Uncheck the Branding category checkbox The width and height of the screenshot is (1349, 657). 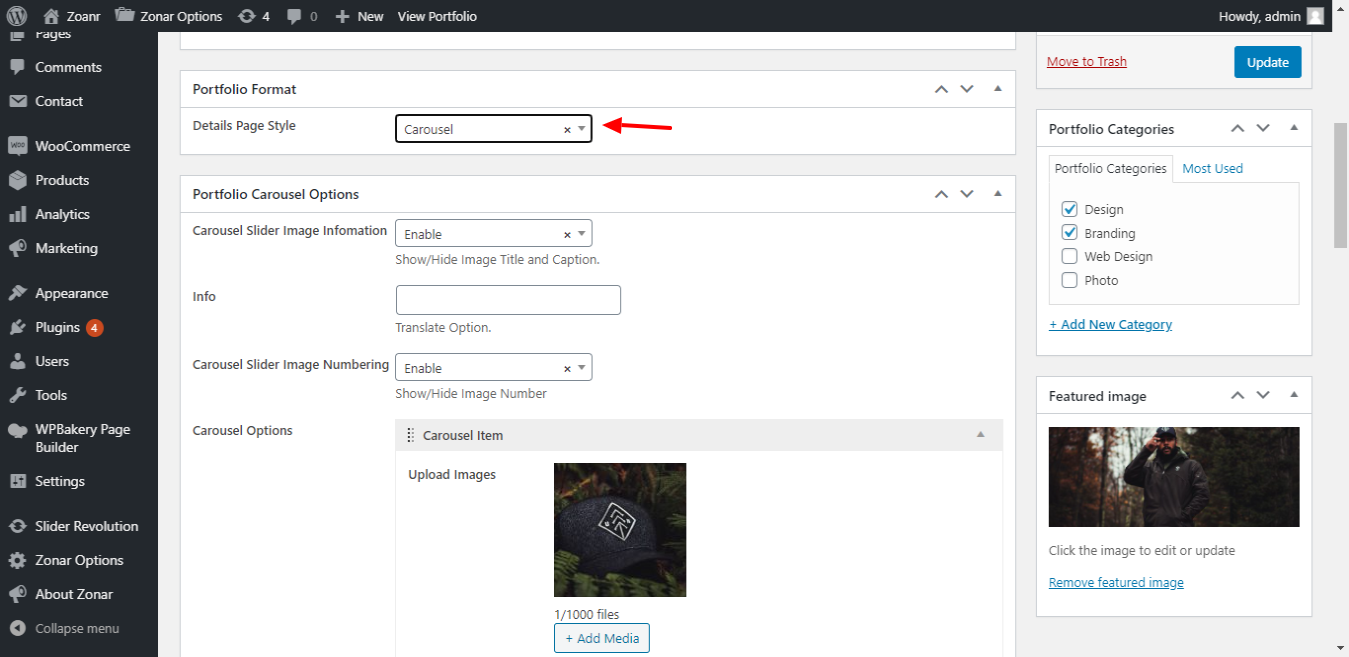pos(1070,233)
